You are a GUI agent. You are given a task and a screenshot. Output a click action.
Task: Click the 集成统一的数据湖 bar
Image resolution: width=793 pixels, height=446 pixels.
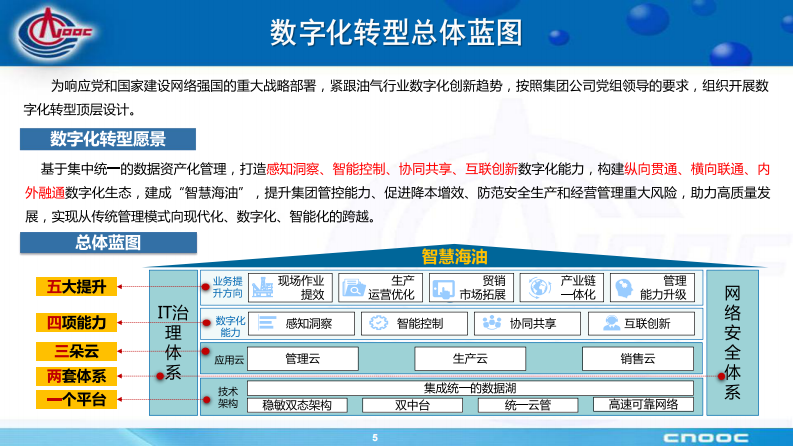[470, 388]
